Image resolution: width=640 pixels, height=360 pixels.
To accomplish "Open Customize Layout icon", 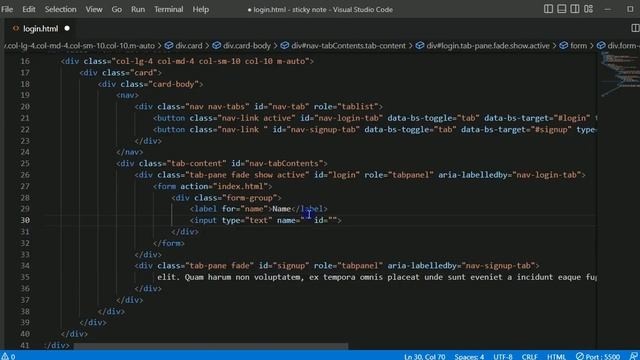I will (588, 9).
